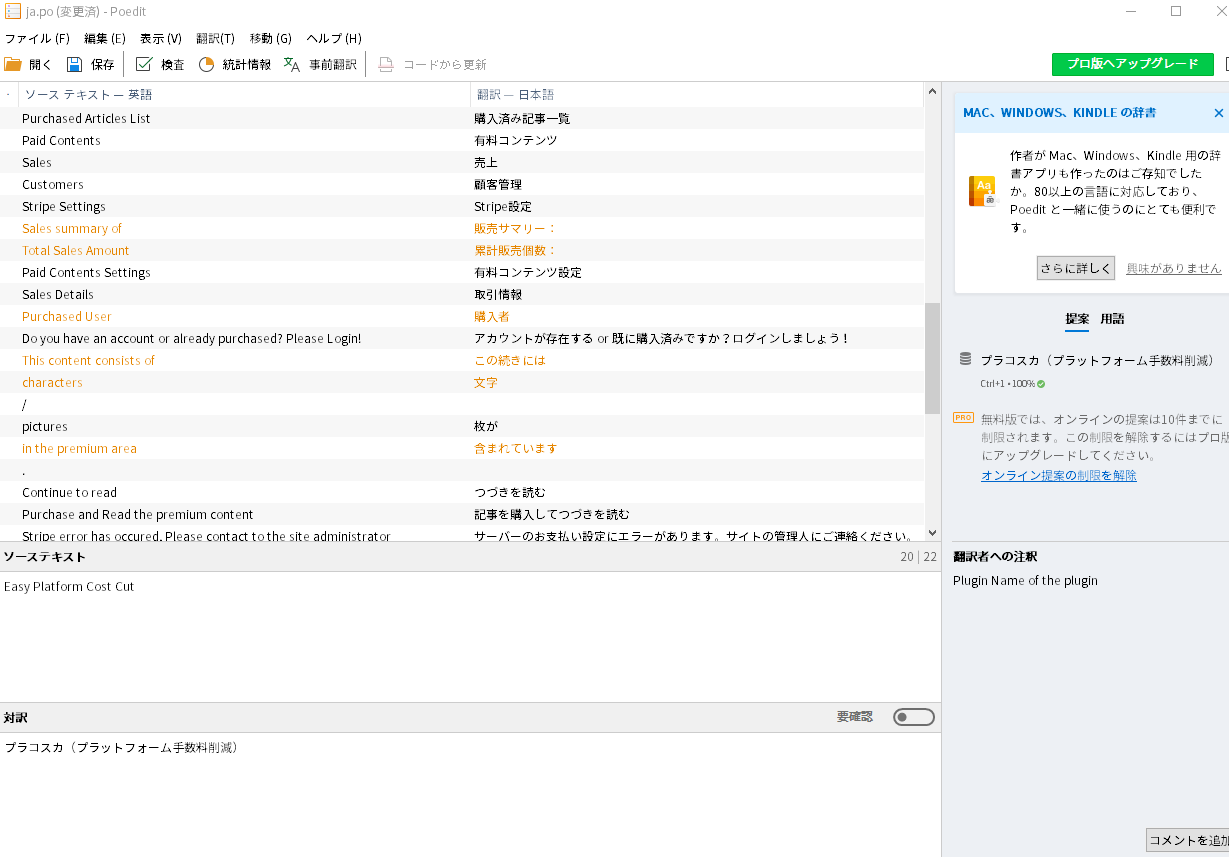The width and height of the screenshot is (1229, 857).
Task: Open the ヘルプ (H) menu
Action: pyautogui.click(x=334, y=38)
